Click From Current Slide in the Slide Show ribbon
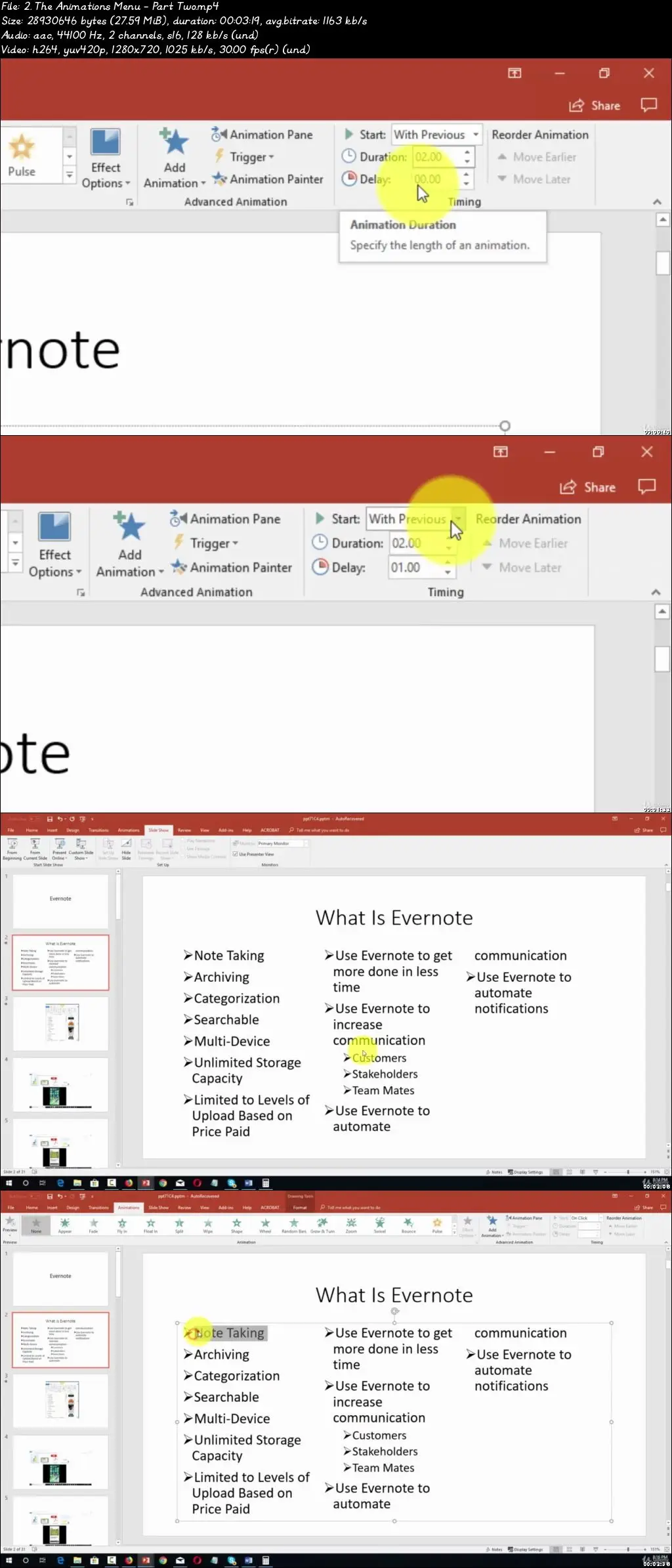Image resolution: width=672 pixels, height=1568 pixels. pos(35,849)
